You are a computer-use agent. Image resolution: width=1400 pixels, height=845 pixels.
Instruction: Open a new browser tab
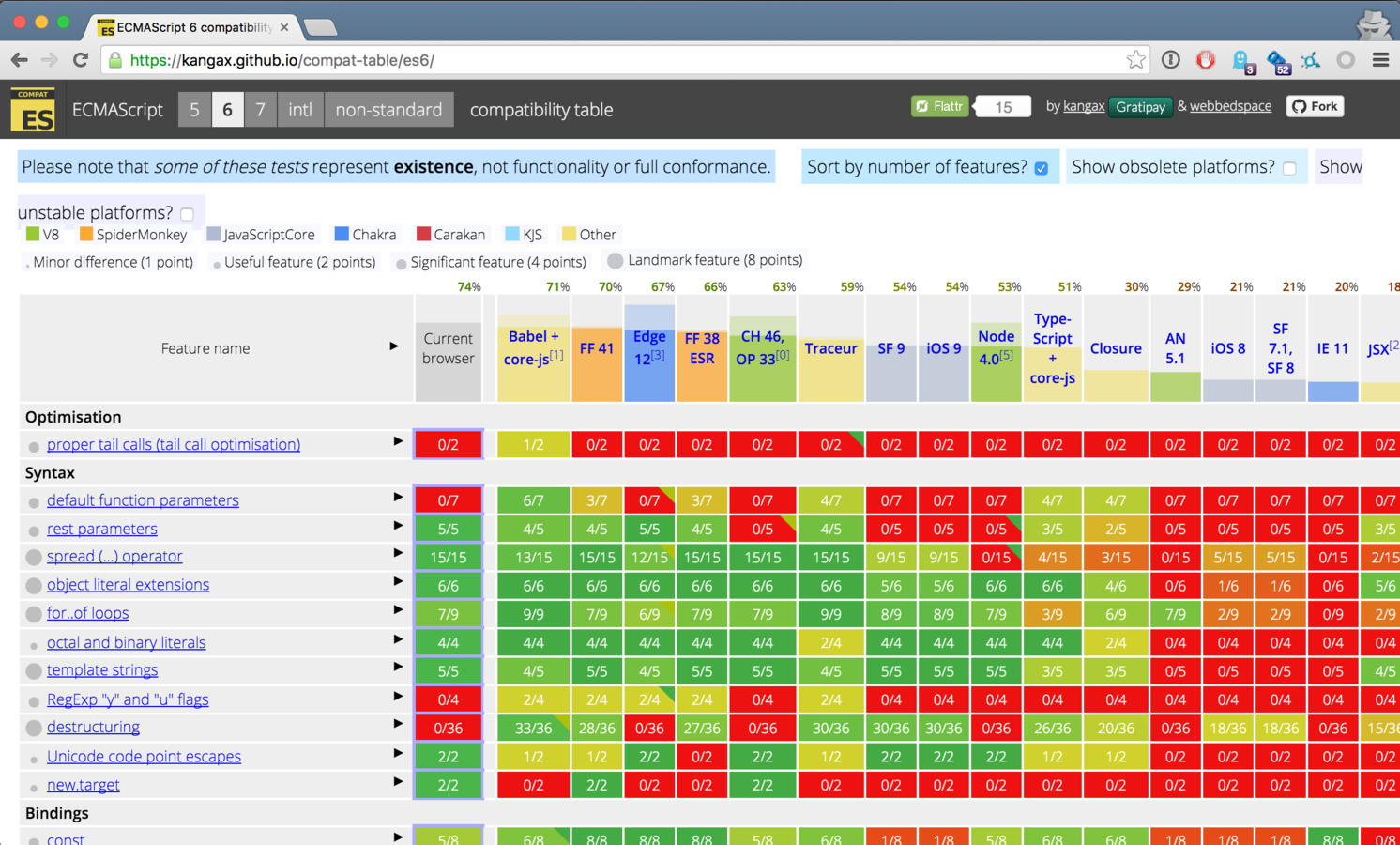[x=320, y=27]
